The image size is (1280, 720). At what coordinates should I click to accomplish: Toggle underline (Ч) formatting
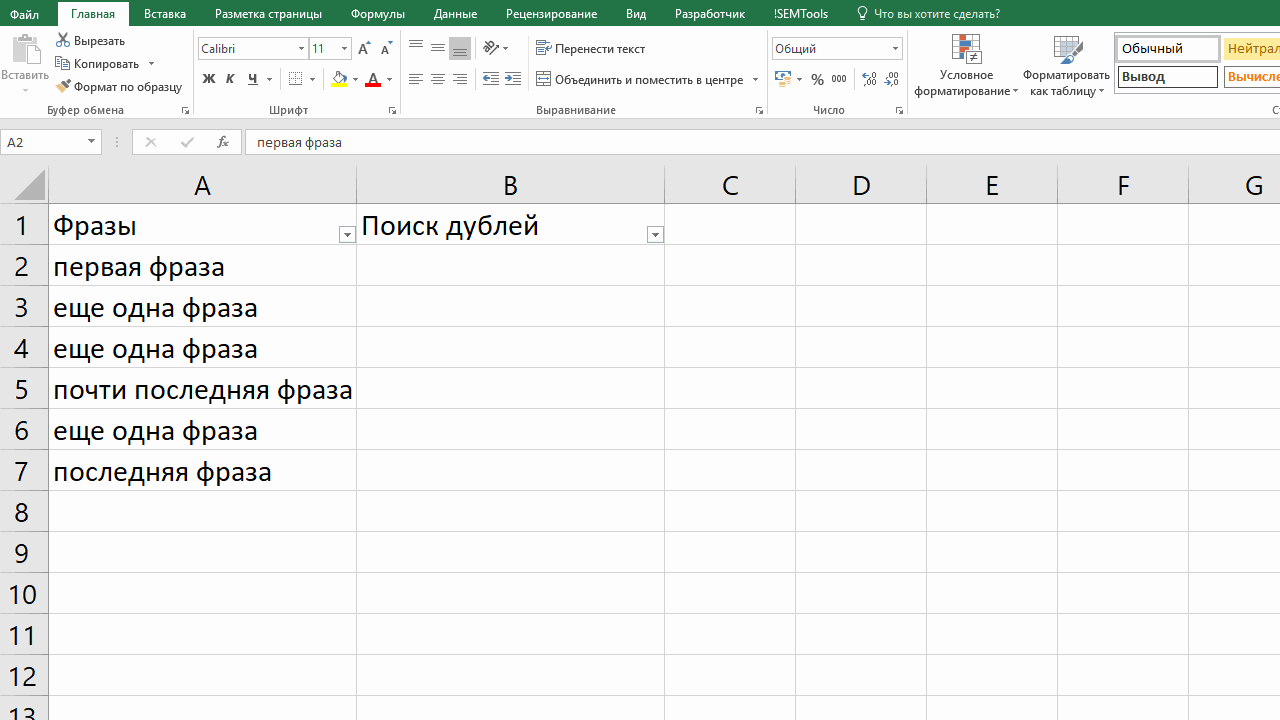click(x=252, y=79)
